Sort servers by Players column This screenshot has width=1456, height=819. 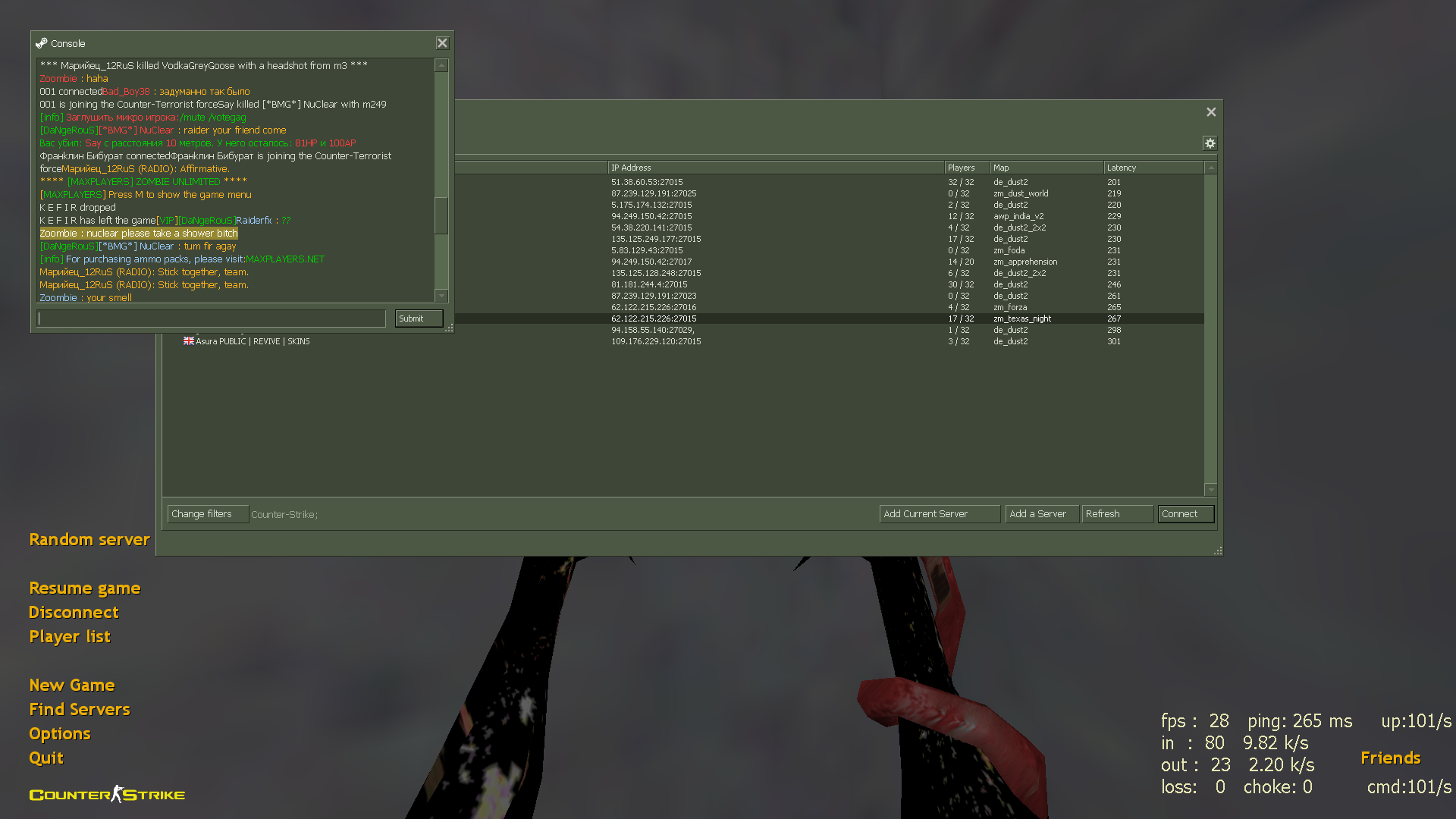[x=967, y=168]
